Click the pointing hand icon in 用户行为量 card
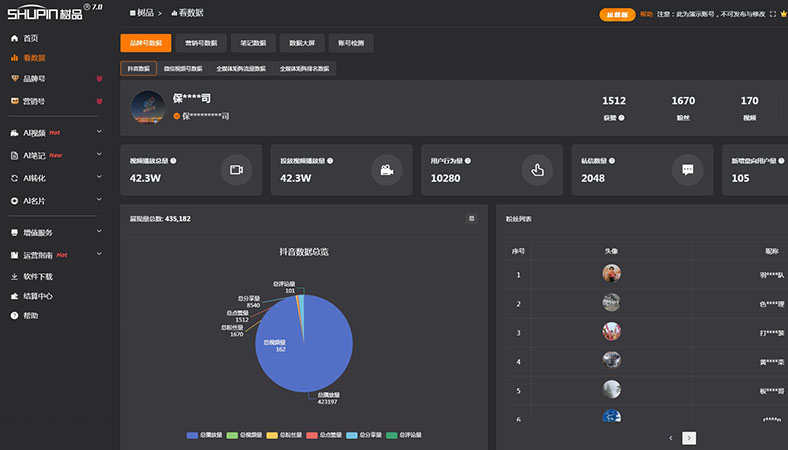The width and height of the screenshot is (788, 450). [537, 170]
